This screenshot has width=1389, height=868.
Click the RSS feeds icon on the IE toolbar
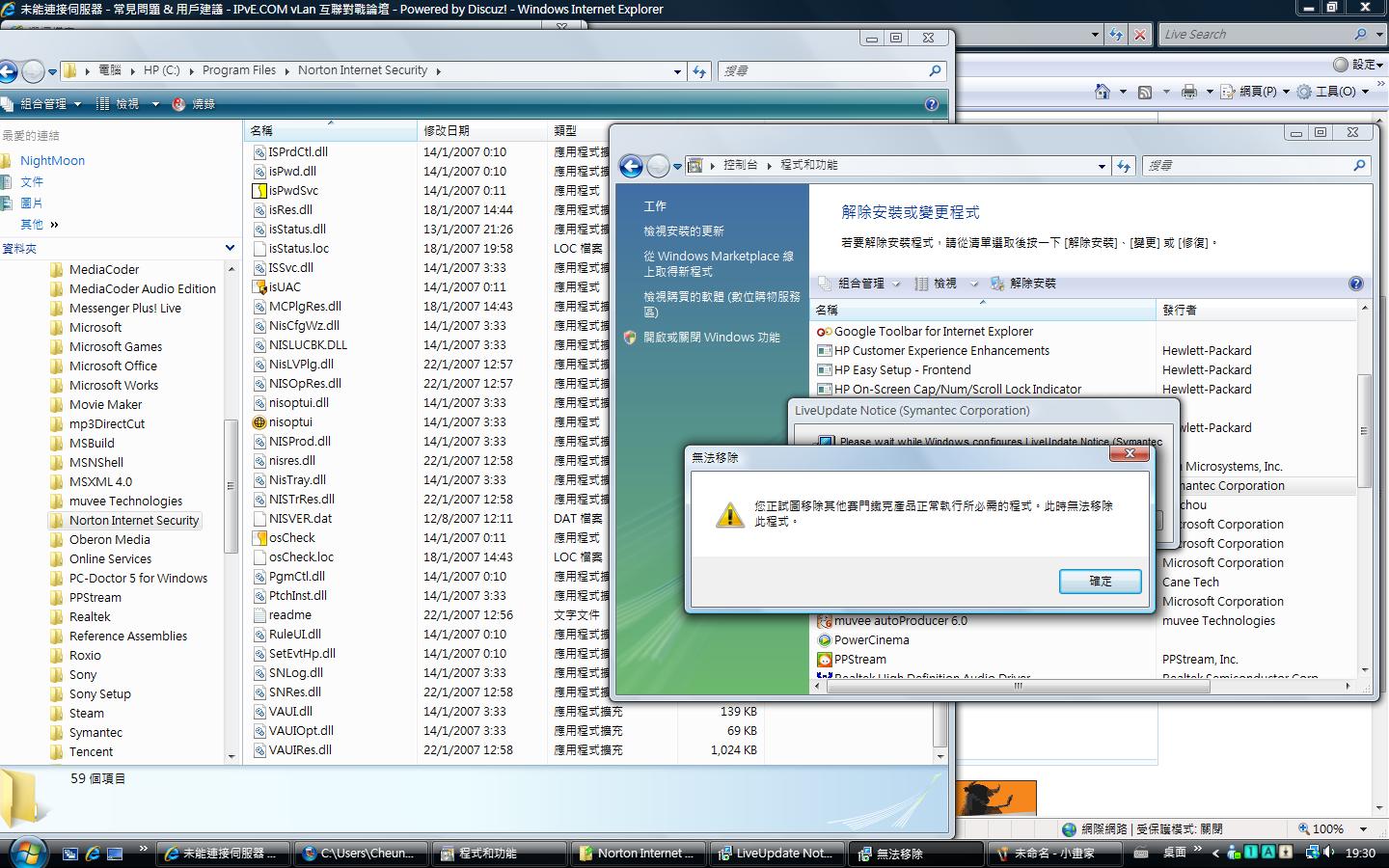tap(1144, 91)
